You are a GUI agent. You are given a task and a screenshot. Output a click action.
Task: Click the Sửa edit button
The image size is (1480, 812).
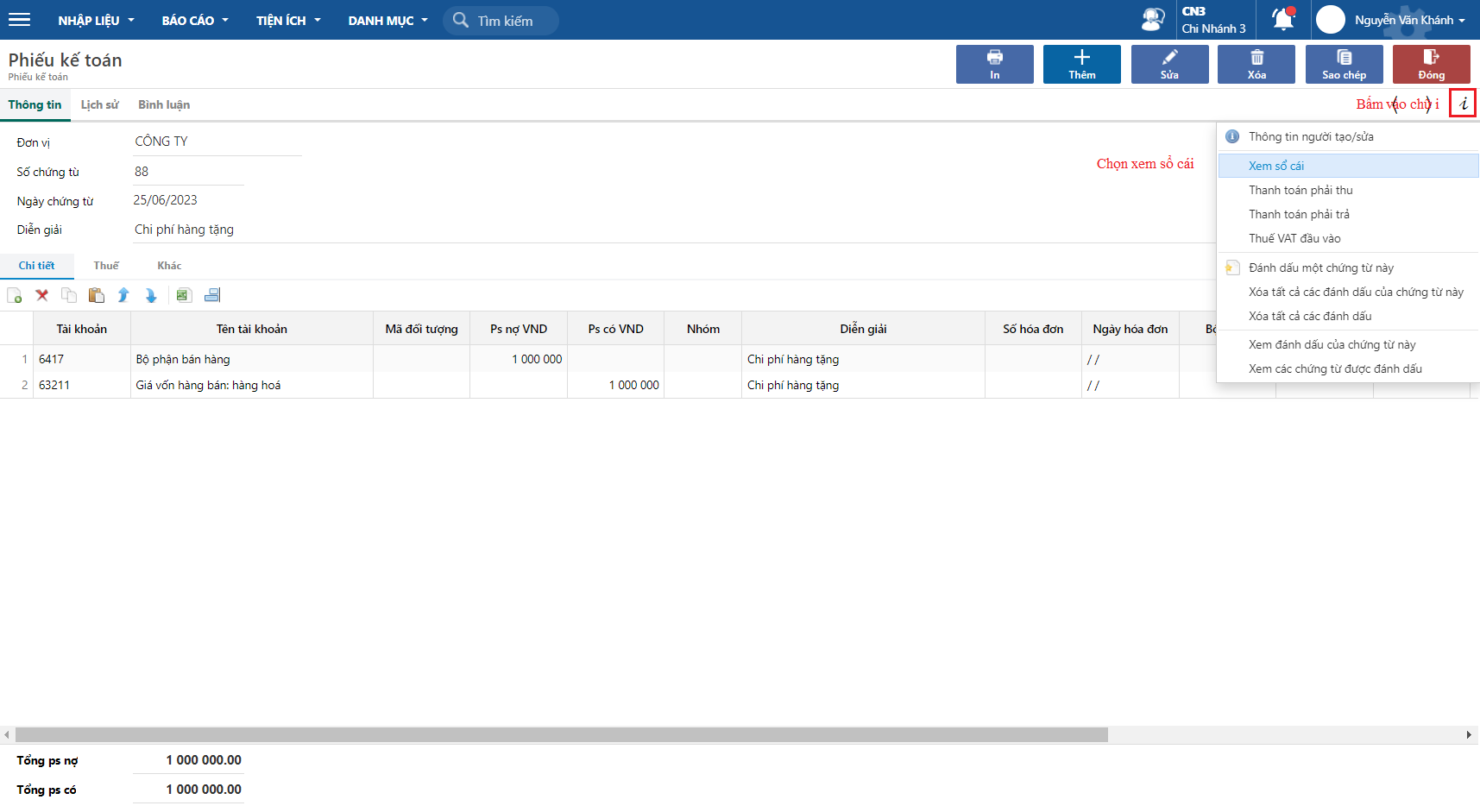[1169, 64]
